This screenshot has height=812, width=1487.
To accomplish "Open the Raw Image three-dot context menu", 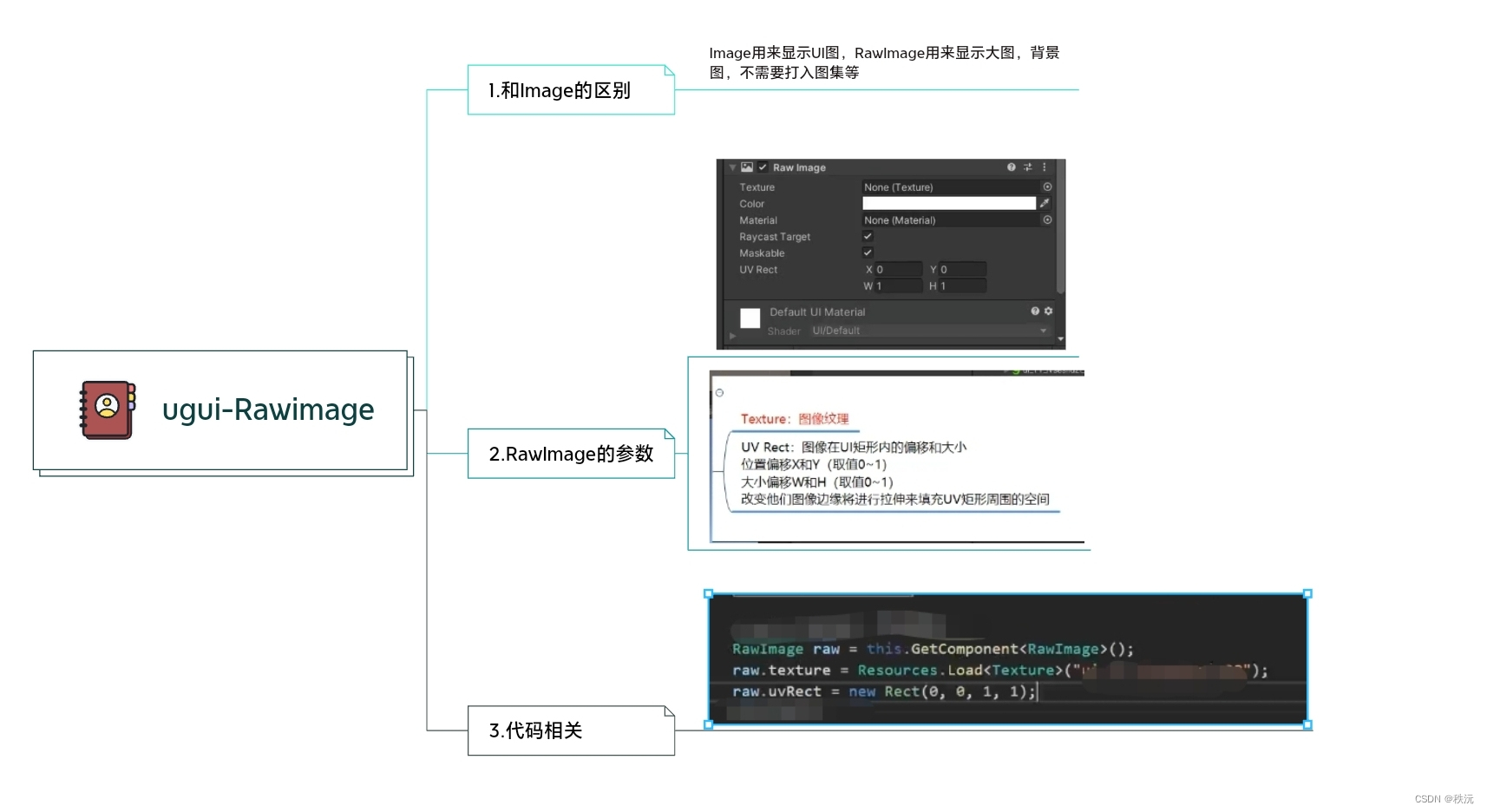I will point(1045,167).
